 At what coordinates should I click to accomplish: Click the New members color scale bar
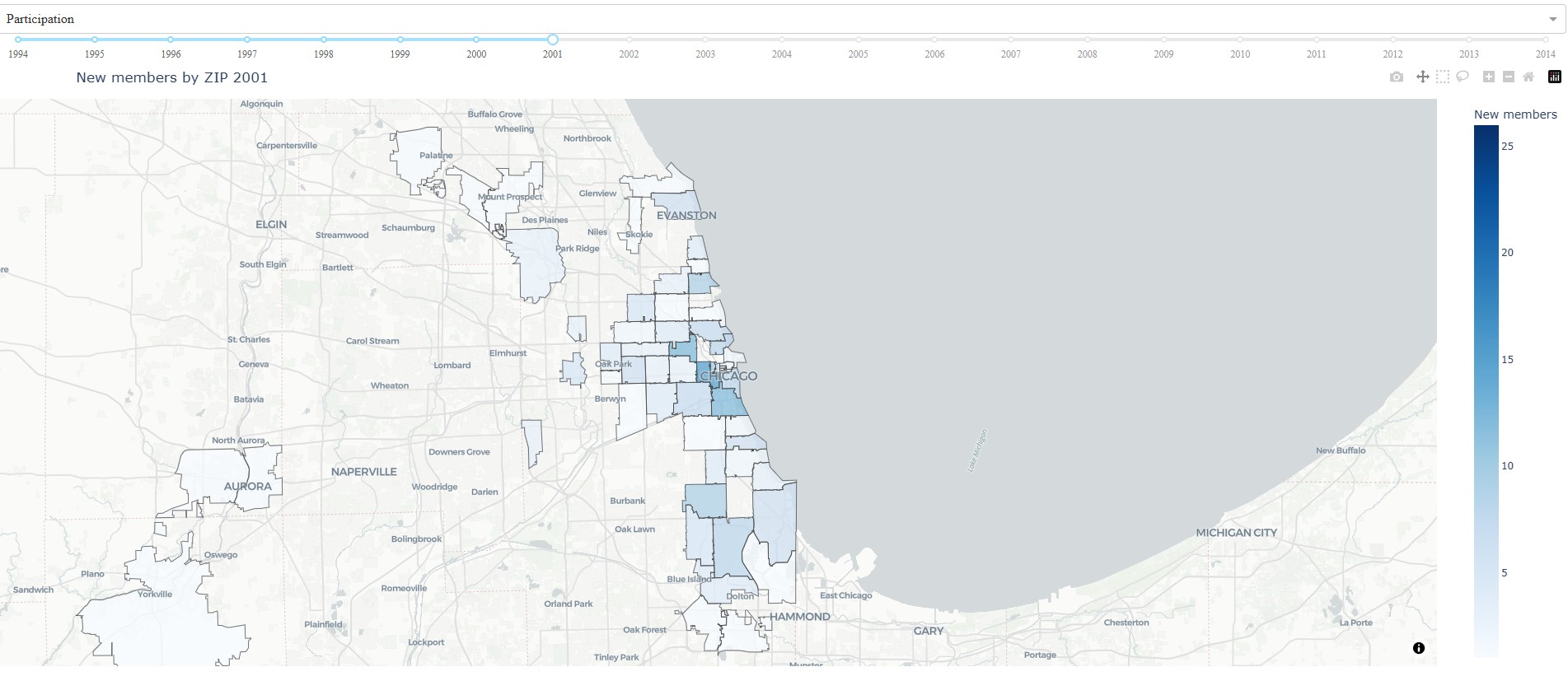coord(1486,391)
